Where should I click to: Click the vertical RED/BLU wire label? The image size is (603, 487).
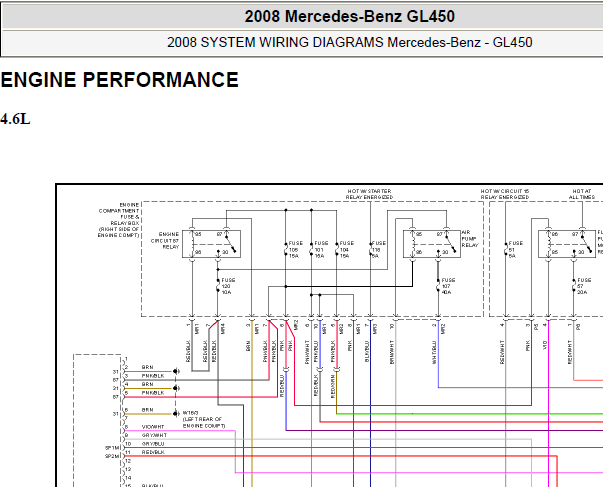coord(282,385)
